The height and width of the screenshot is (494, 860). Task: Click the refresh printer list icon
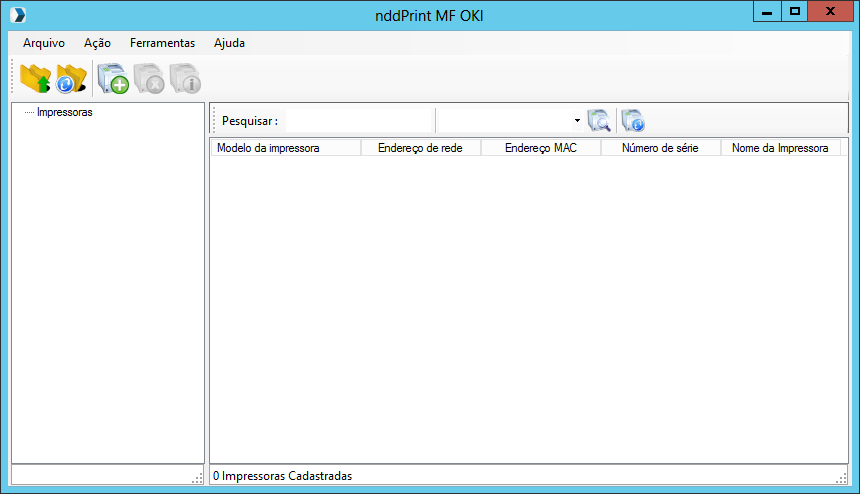(632, 120)
